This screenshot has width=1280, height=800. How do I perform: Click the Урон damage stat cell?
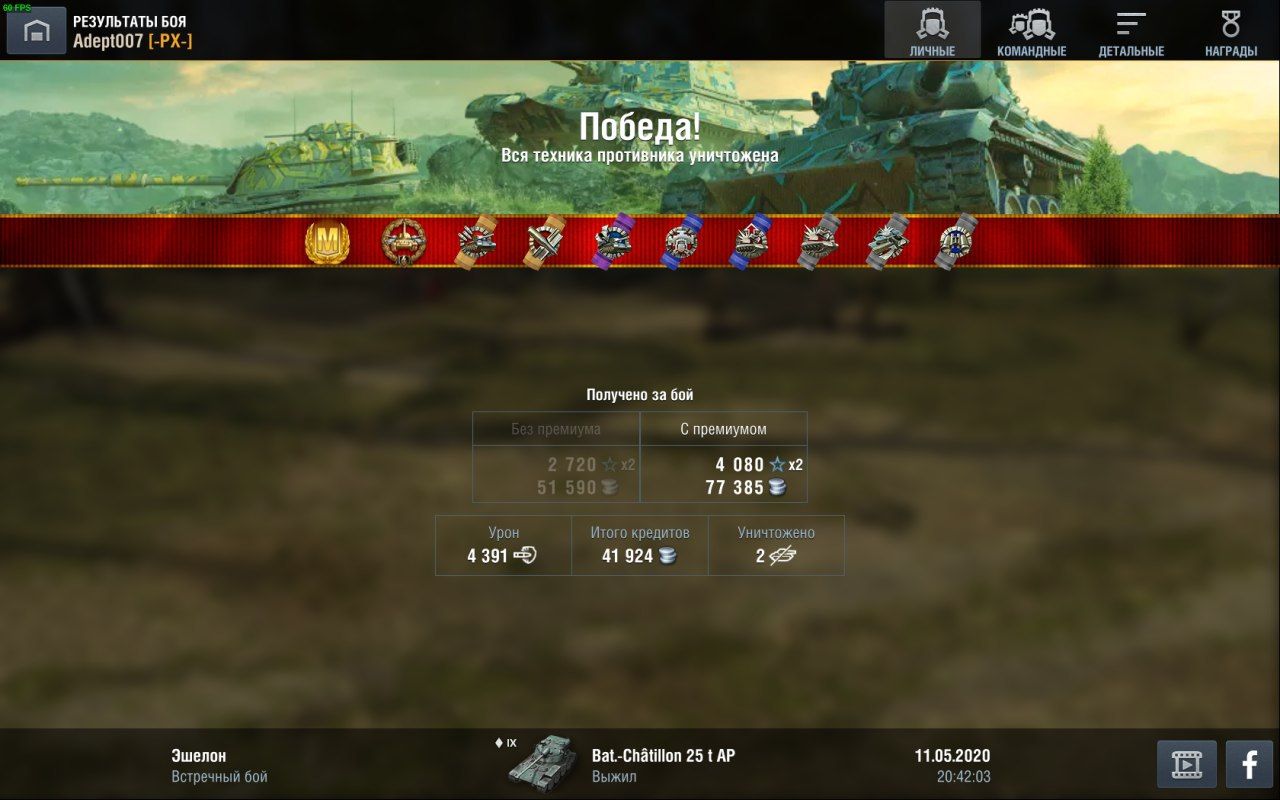click(x=503, y=545)
